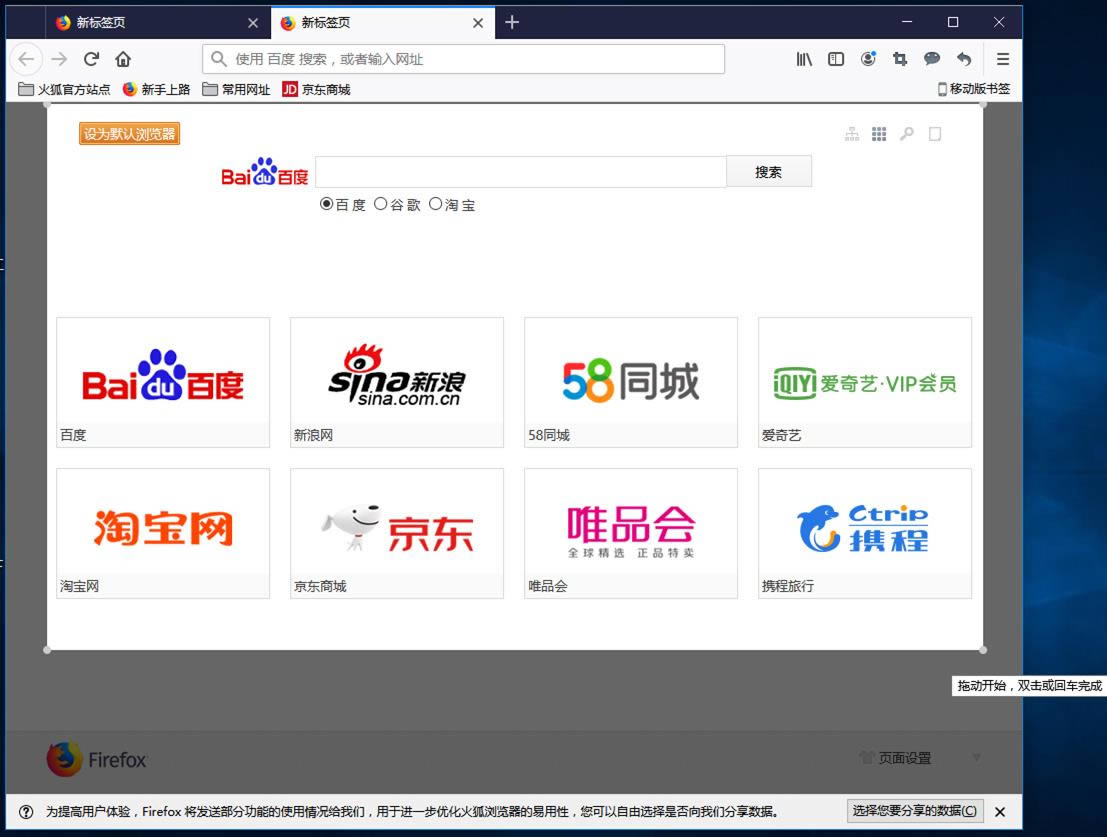Close the active 新标签页 tab
The width and height of the screenshot is (1107, 837).
[x=478, y=23]
